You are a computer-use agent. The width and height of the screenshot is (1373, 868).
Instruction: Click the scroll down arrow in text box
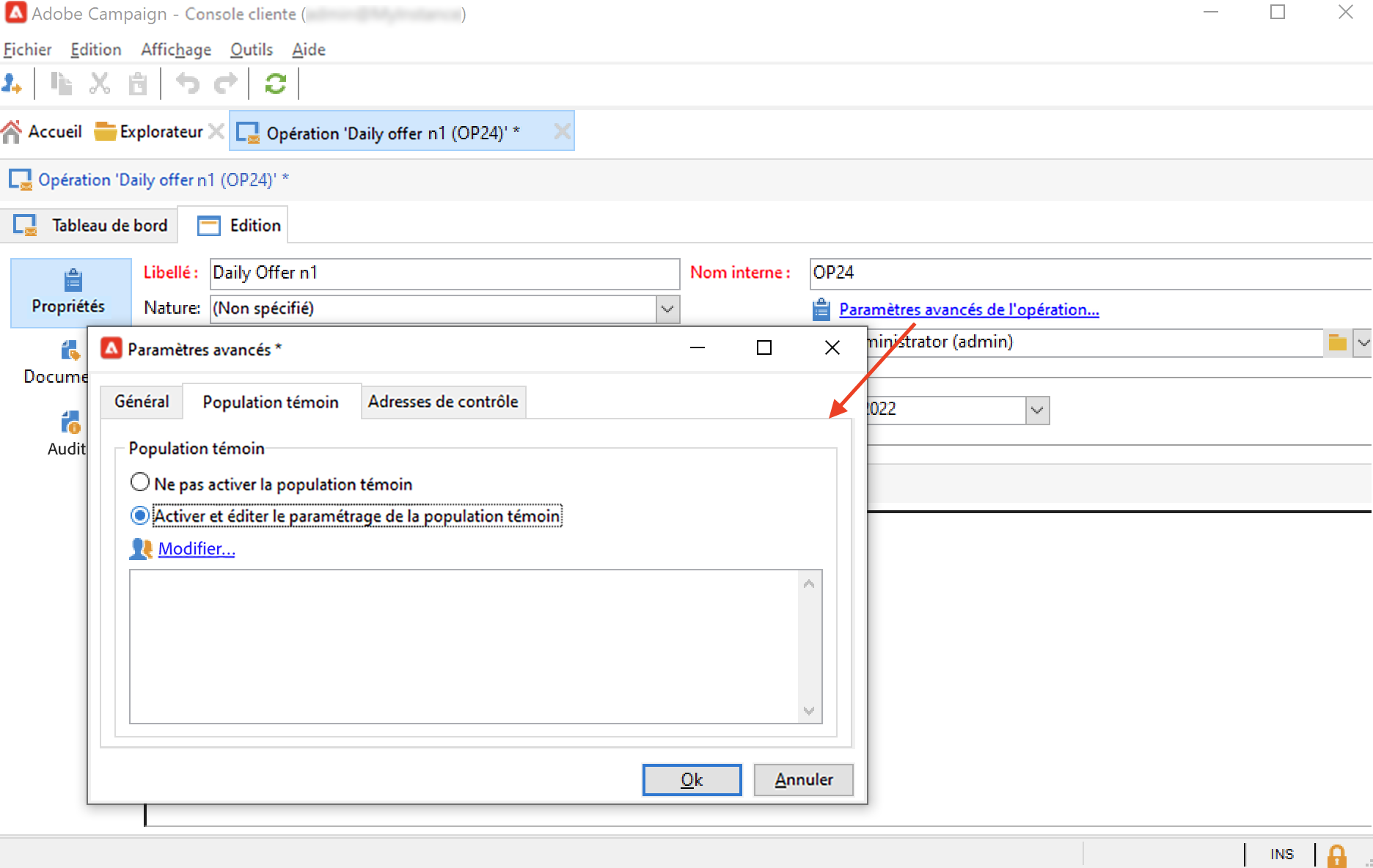point(809,710)
